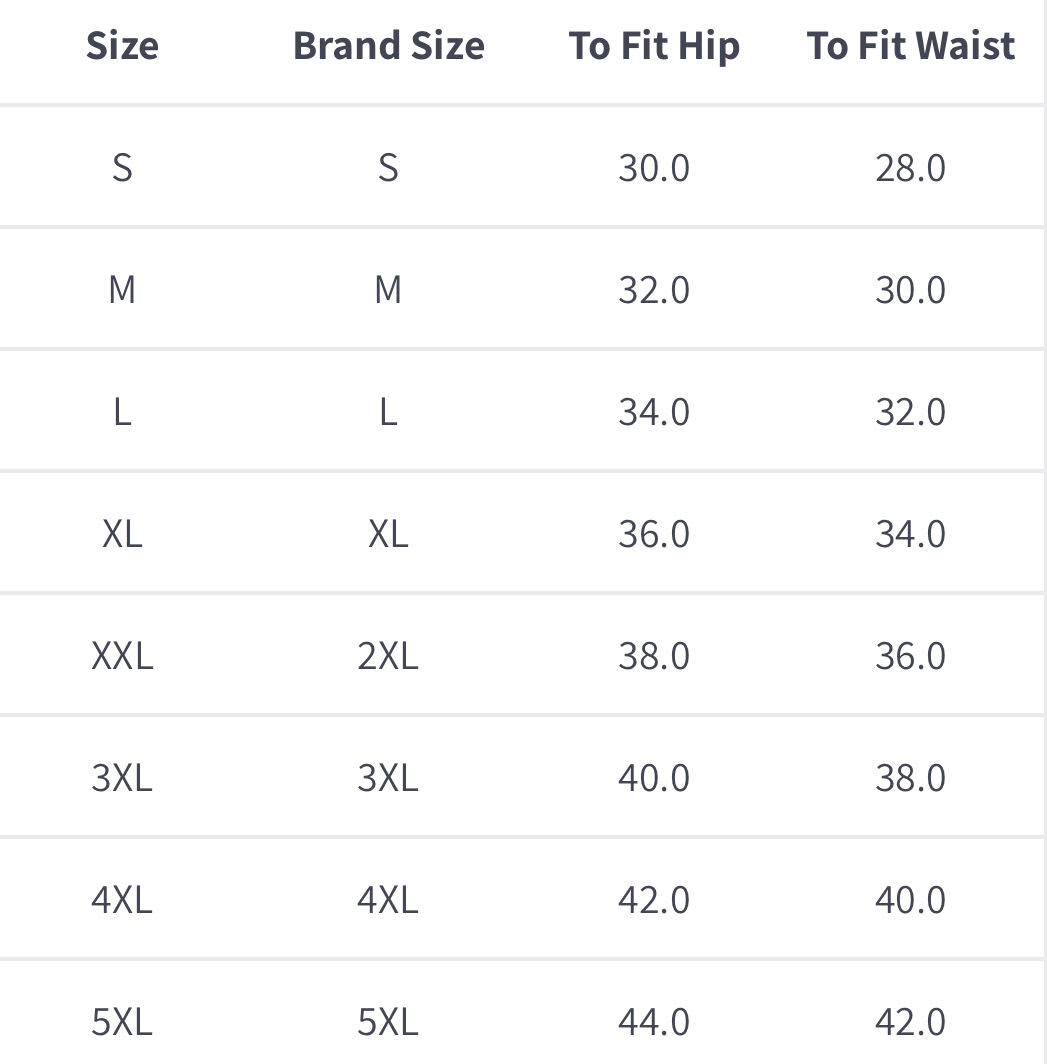Select waist value 28.0 in S row
This screenshot has width=1047, height=1064.
tap(910, 168)
